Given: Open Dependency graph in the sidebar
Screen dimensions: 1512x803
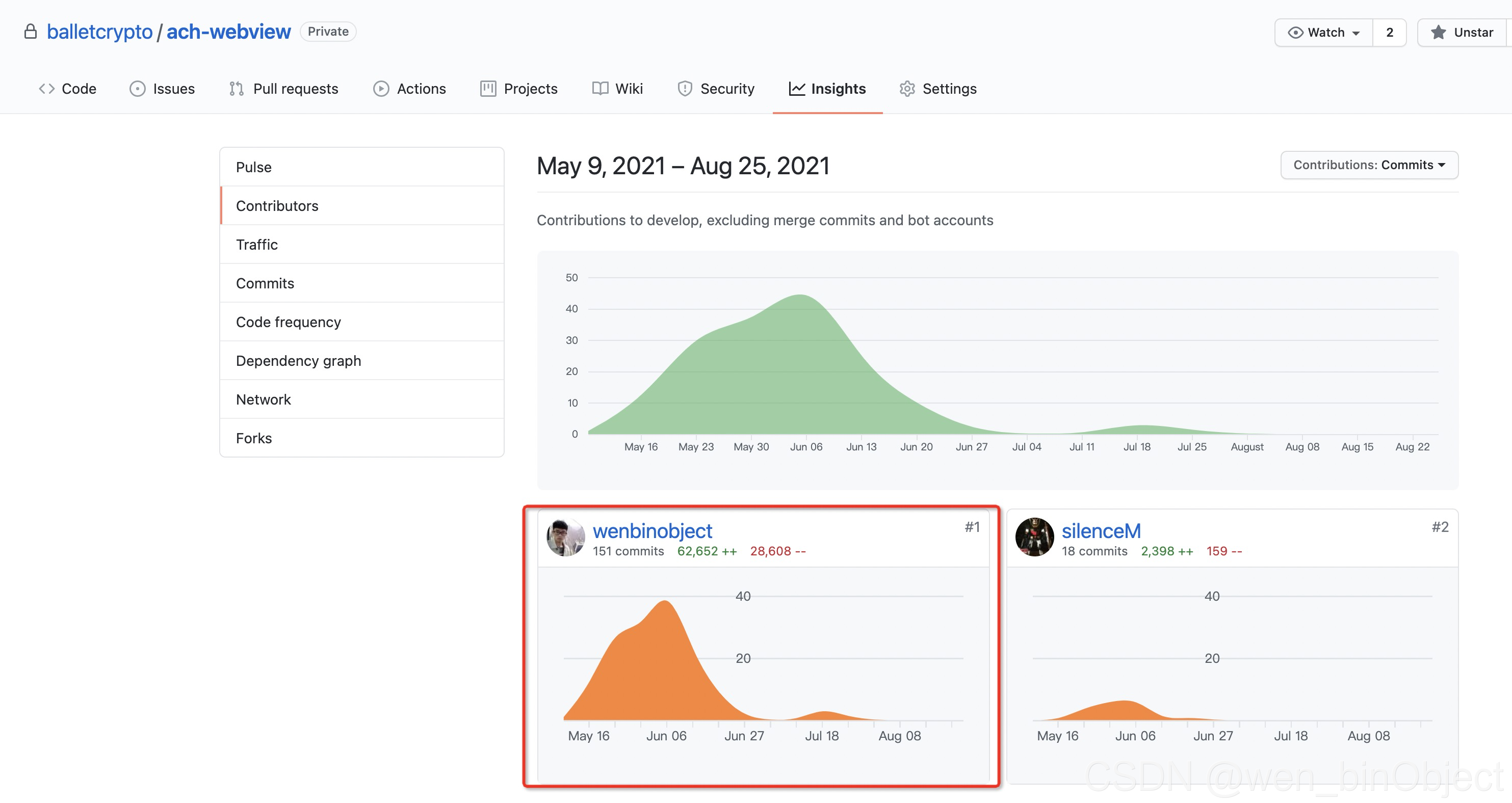Looking at the screenshot, I should pyautogui.click(x=362, y=361).
